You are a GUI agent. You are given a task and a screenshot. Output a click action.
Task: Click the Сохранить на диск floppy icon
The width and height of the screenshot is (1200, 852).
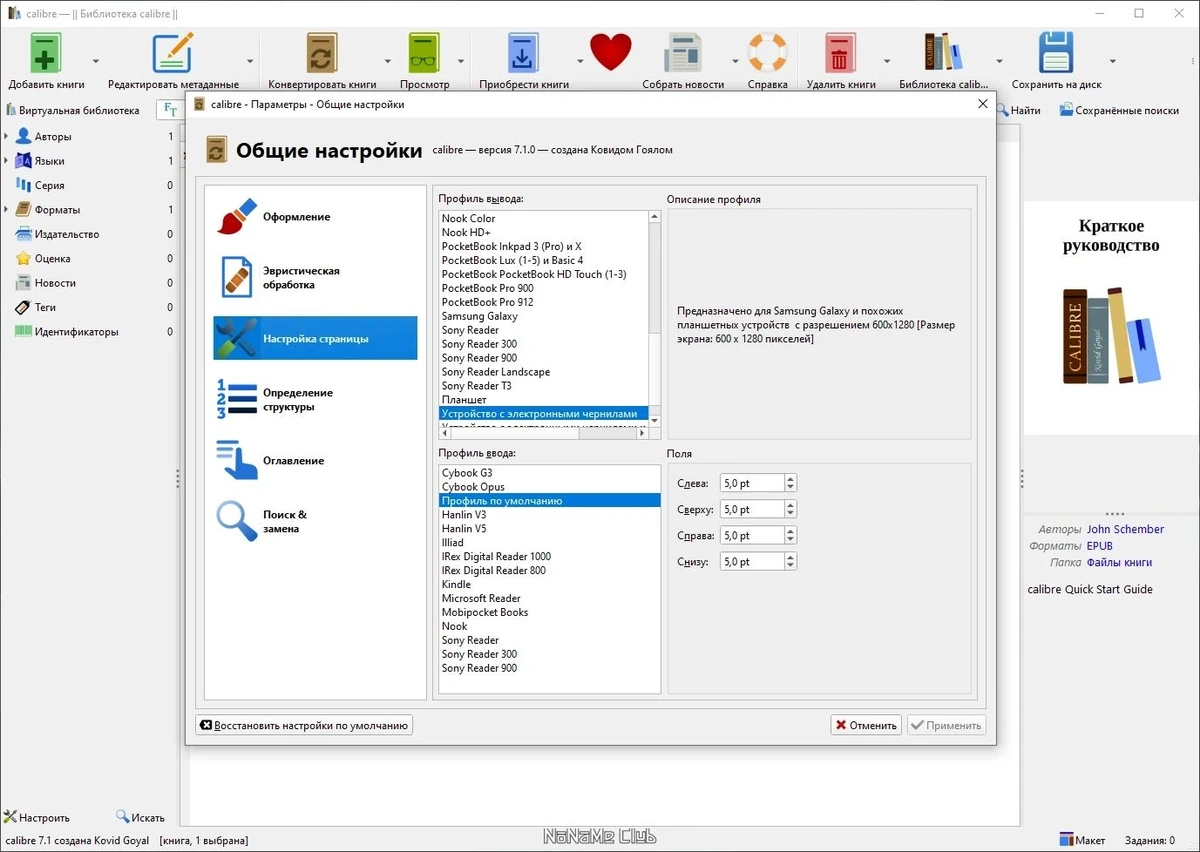tap(1056, 53)
